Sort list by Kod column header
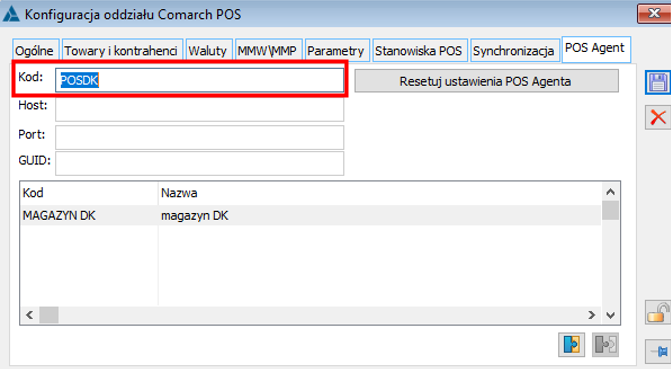 point(89,193)
